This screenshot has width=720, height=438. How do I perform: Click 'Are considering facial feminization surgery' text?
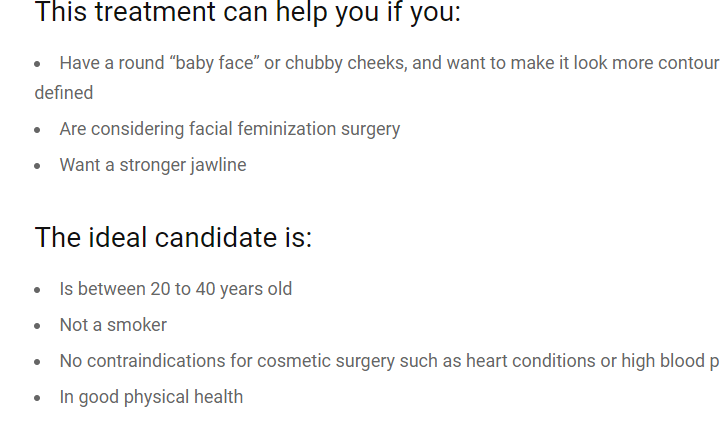230,129
